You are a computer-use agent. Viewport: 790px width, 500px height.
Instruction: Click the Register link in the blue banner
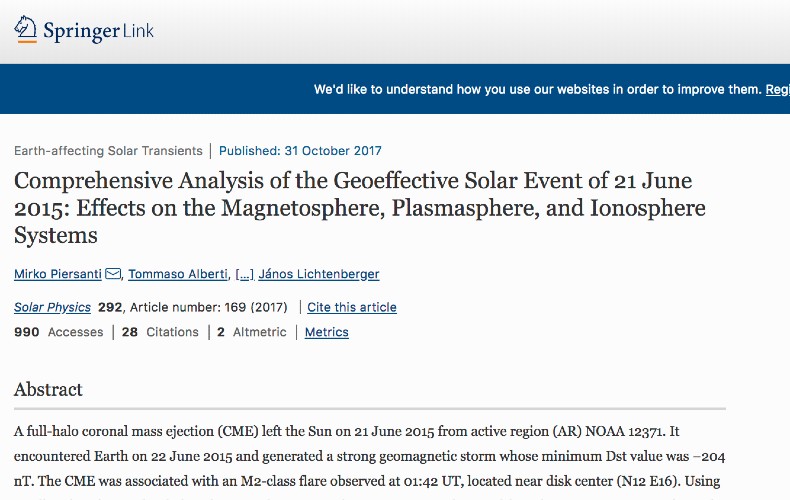tap(777, 89)
